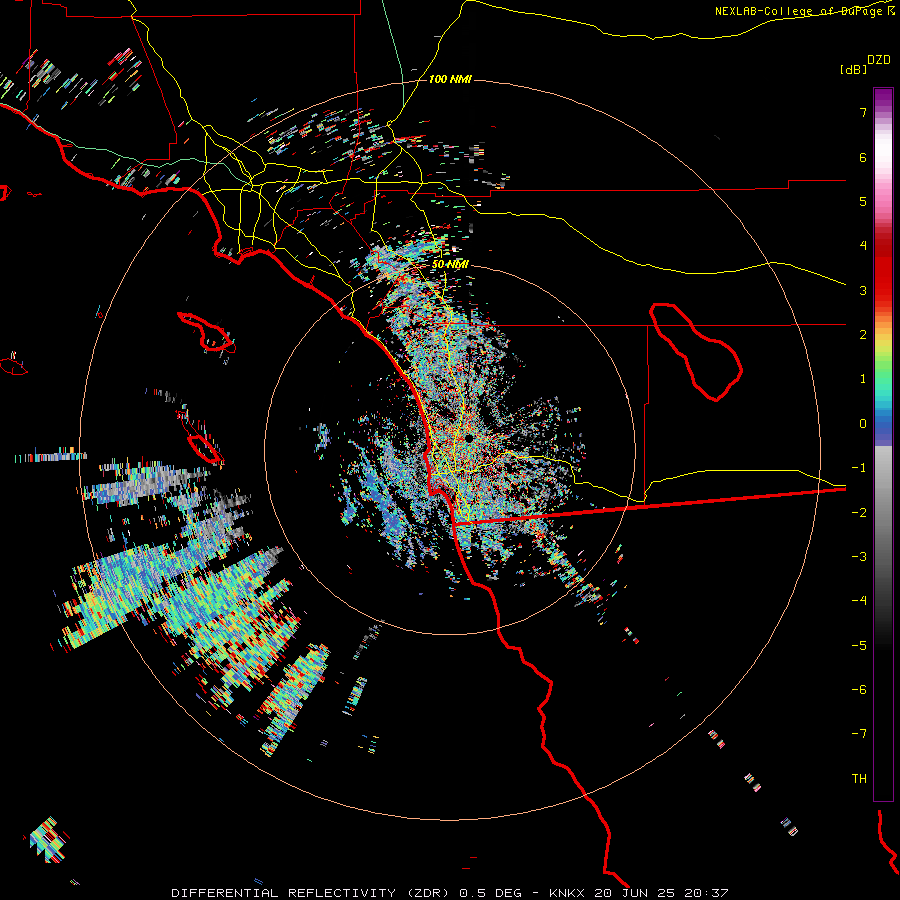The width and height of the screenshot is (900, 900).
Task: Click the 50 NMI range ring label
Action: point(450,265)
